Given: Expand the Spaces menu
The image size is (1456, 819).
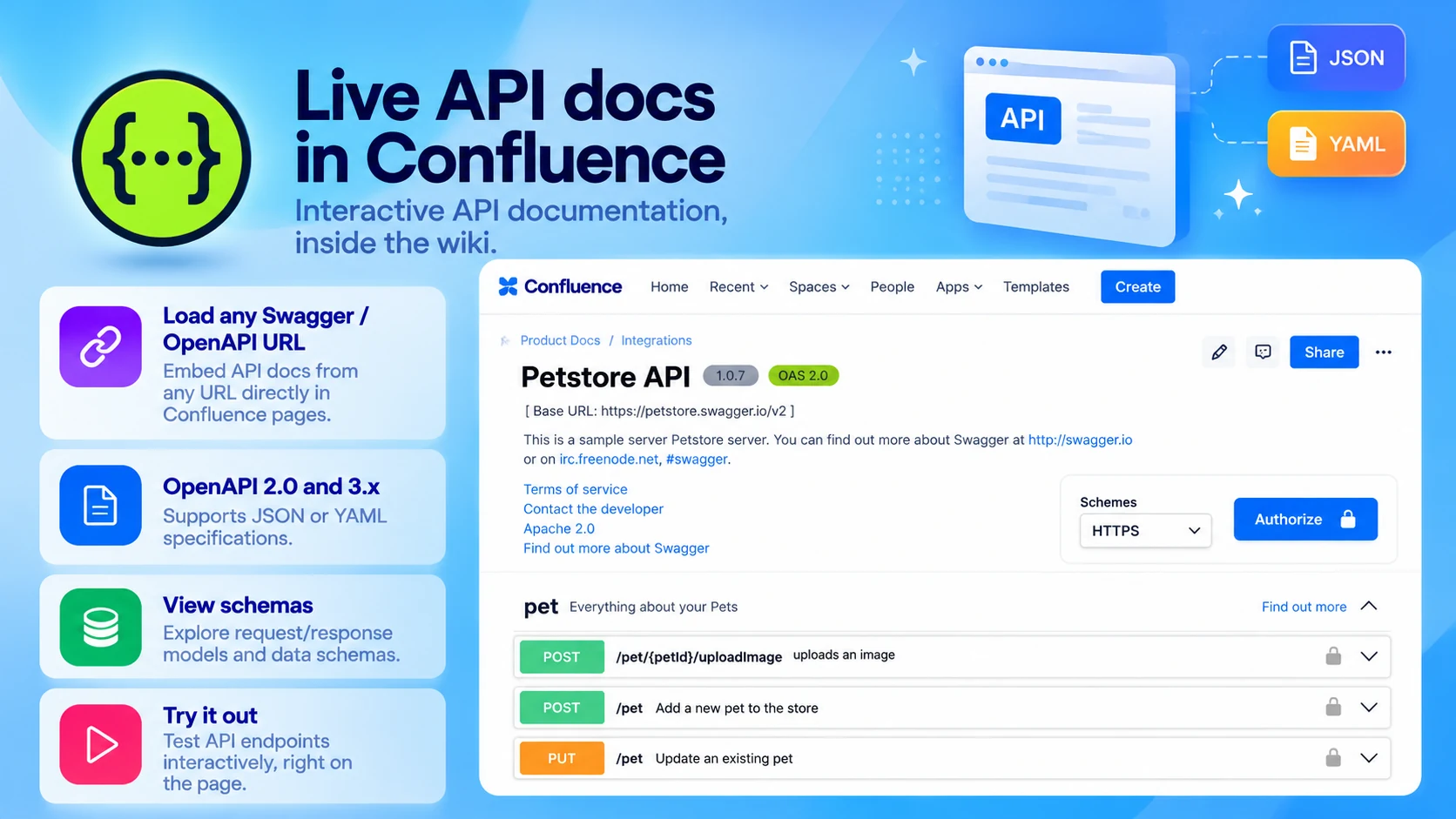Looking at the screenshot, I should (x=819, y=286).
